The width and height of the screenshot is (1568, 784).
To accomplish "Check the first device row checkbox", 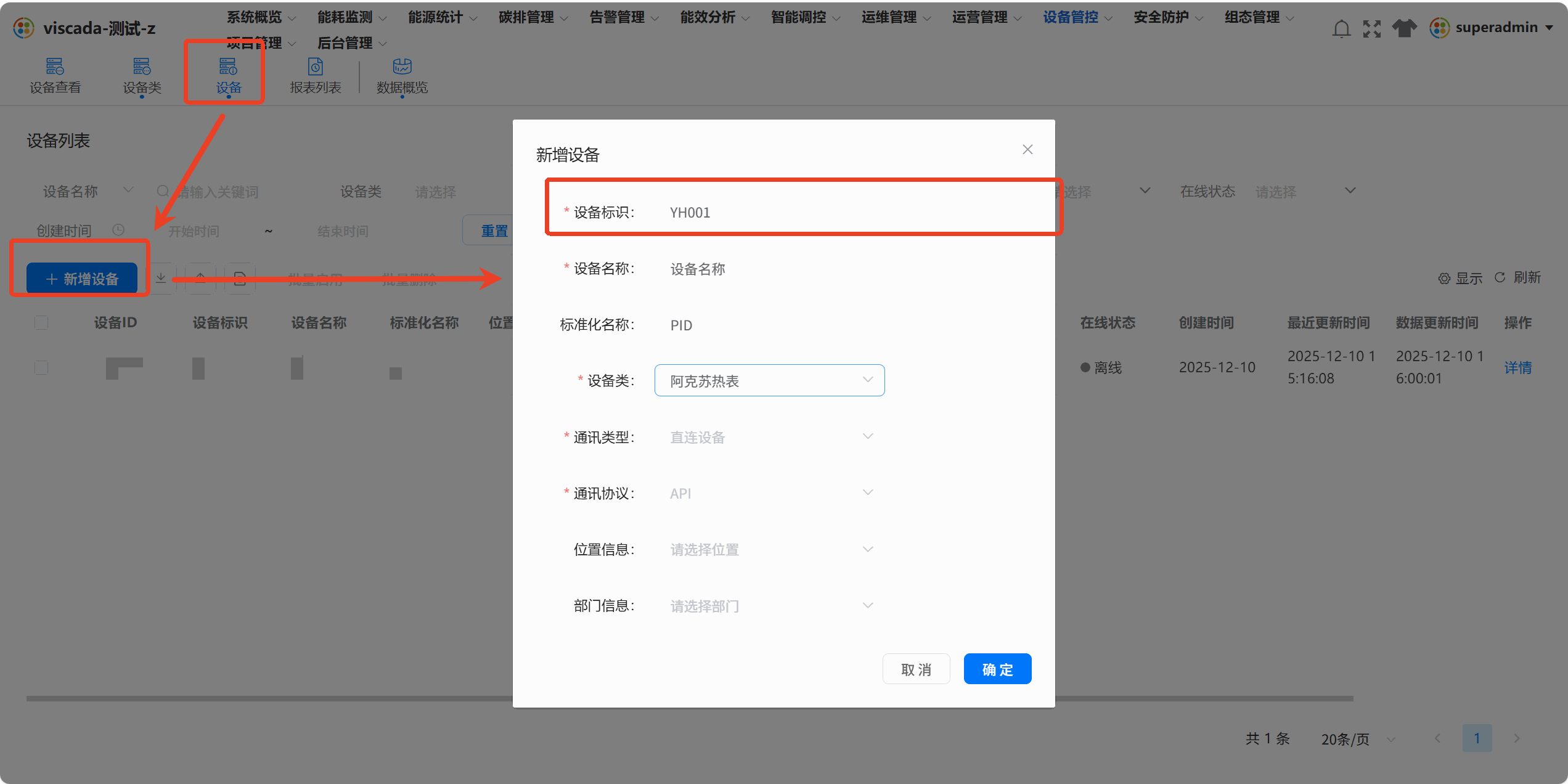I will tap(41, 367).
